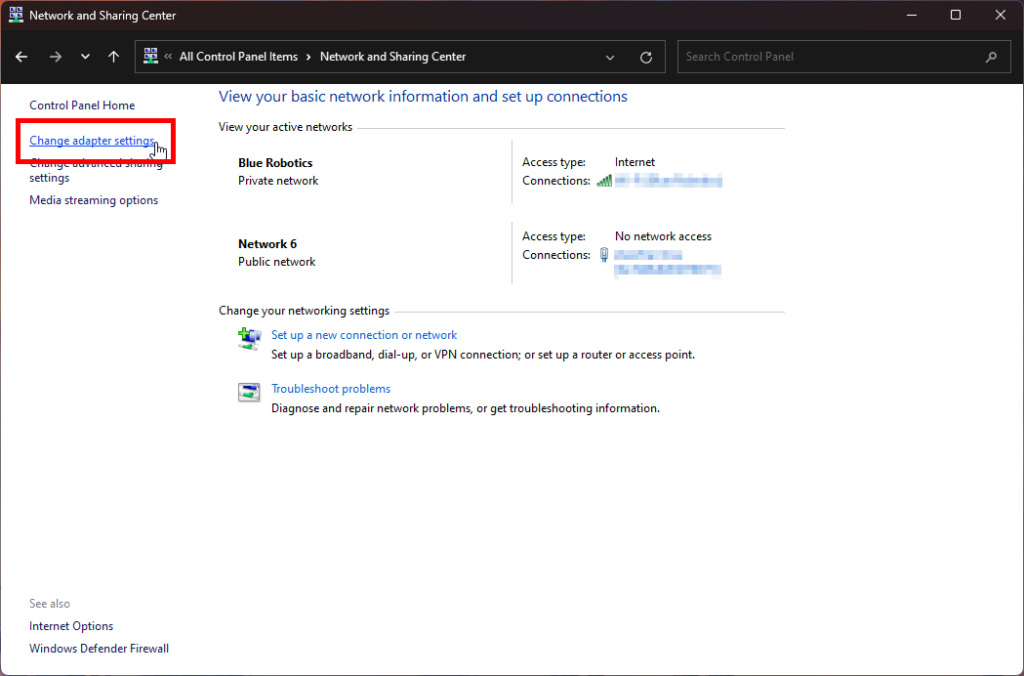Image resolution: width=1024 pixels, height=676 pixels.
Task: Click the double-chevron before All Control Panel Items
Action: click(170, 57)
